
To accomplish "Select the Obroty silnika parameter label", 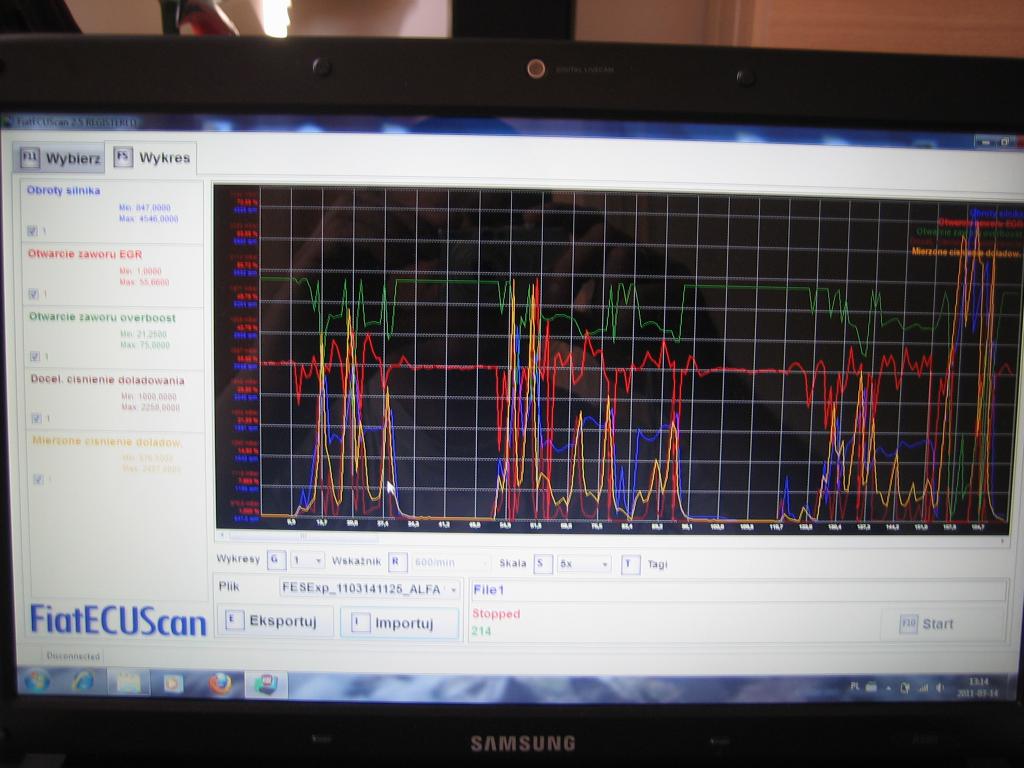I will point(63,191).
